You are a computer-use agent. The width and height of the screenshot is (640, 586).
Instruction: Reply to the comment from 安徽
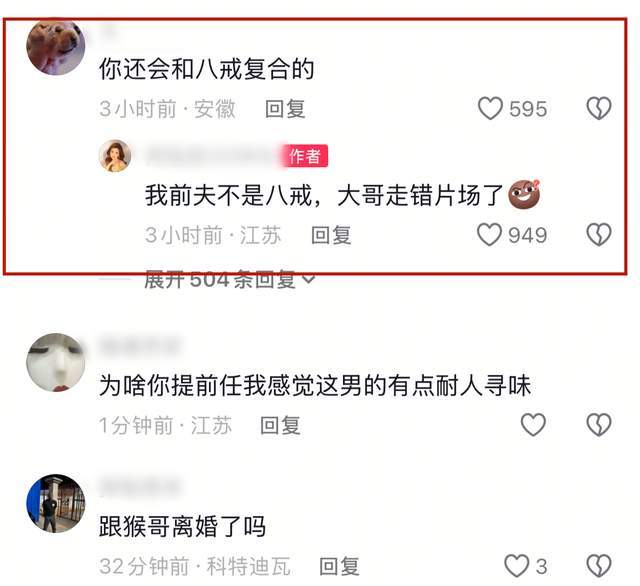[x=285, y=109]
